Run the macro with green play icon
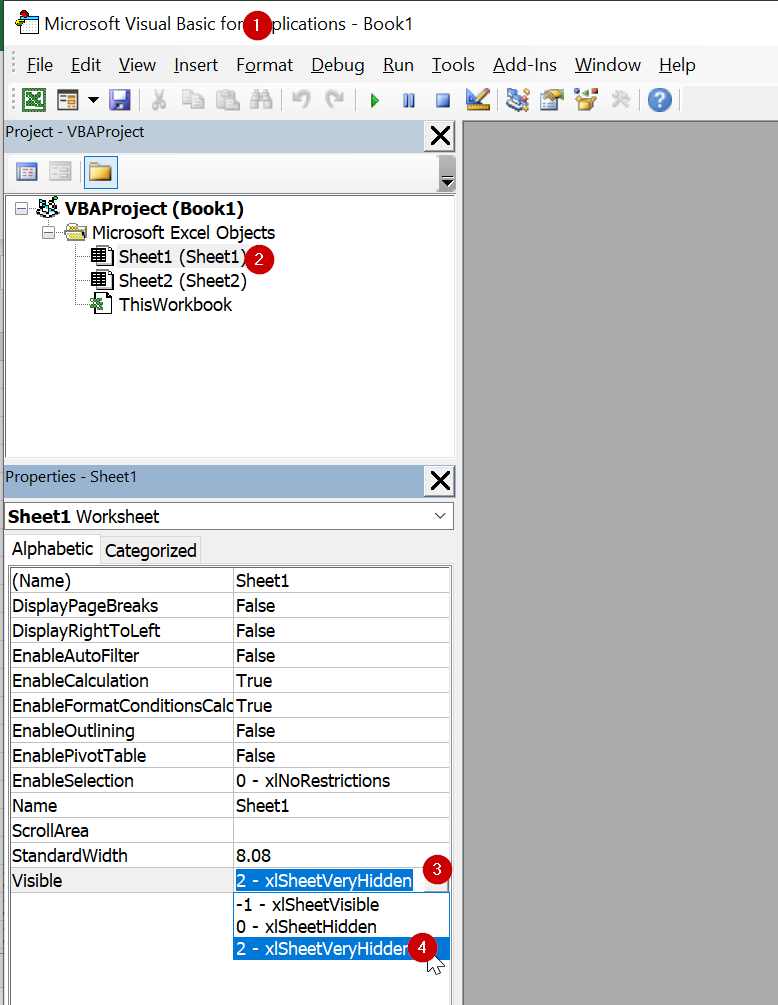Image resolution: width=778 pixels, height=1005 pixels. [x=375, y=101]
